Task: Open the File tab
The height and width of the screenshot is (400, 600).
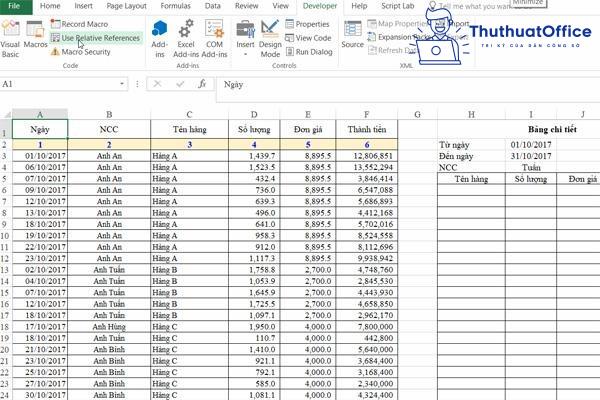Action: tap(14, 6)
